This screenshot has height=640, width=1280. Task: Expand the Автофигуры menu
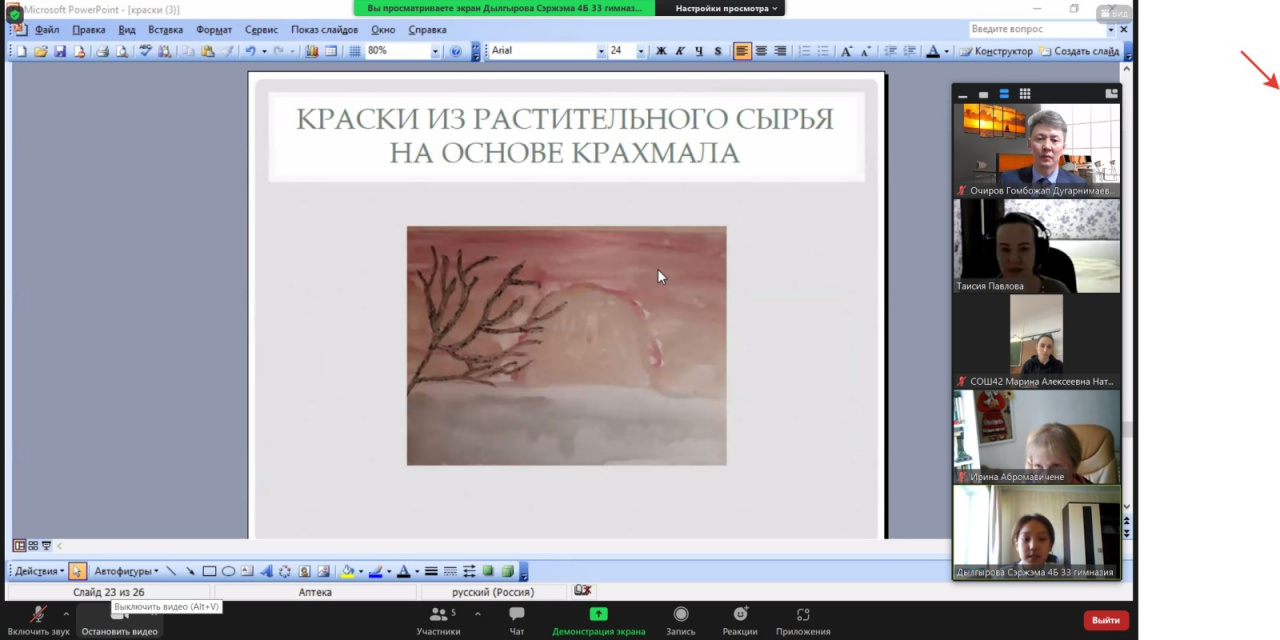click(x=126, y=571)
